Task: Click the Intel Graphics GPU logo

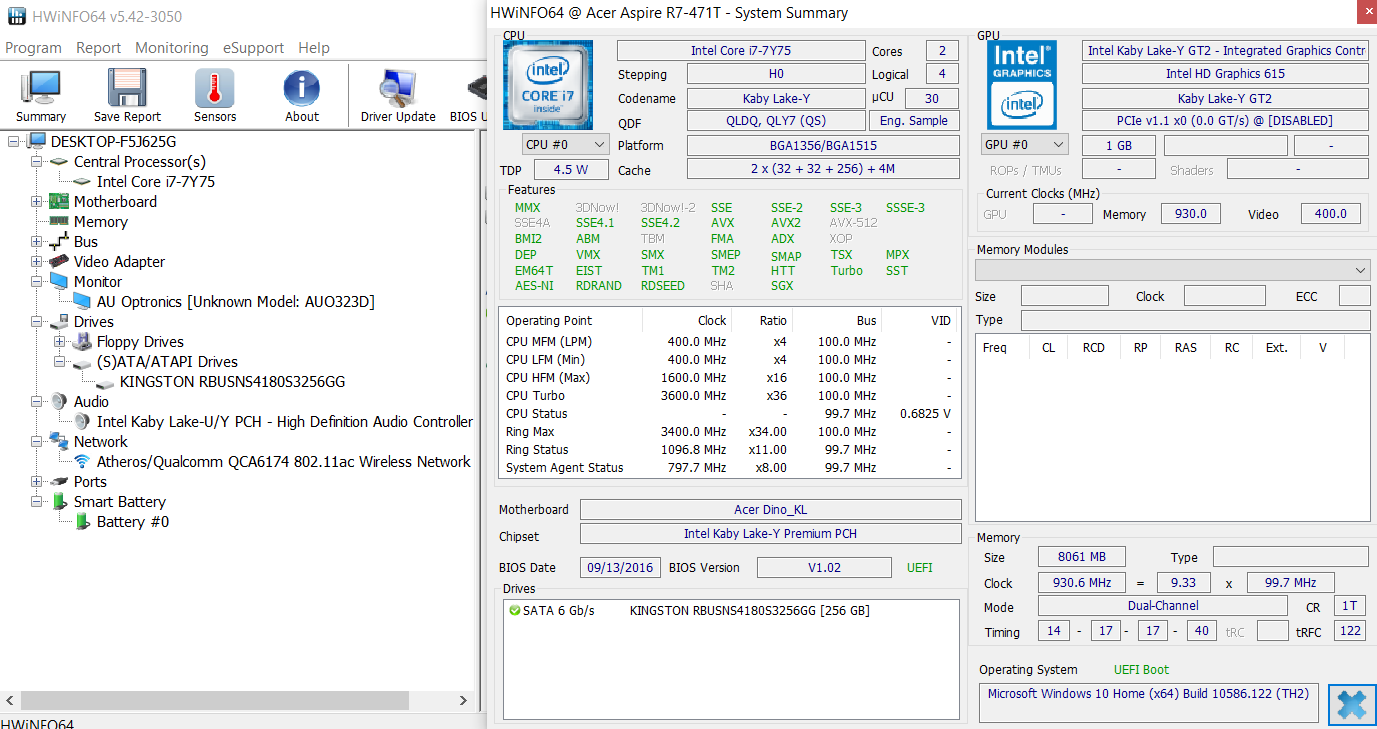Action: pyautogui.click(x=1022, y=84)
